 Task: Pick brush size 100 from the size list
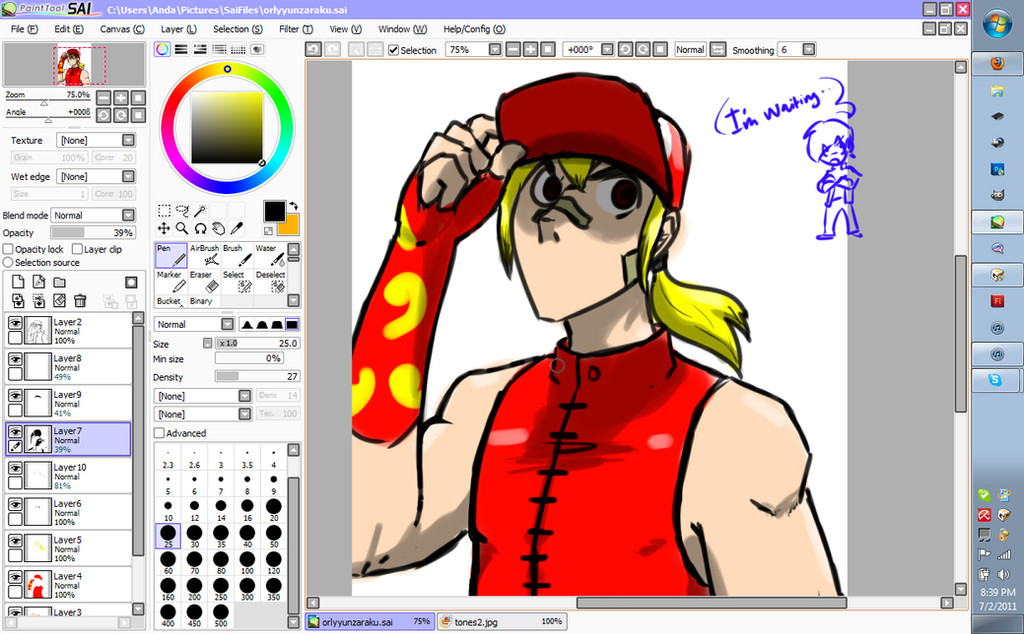tap(248, 563)
